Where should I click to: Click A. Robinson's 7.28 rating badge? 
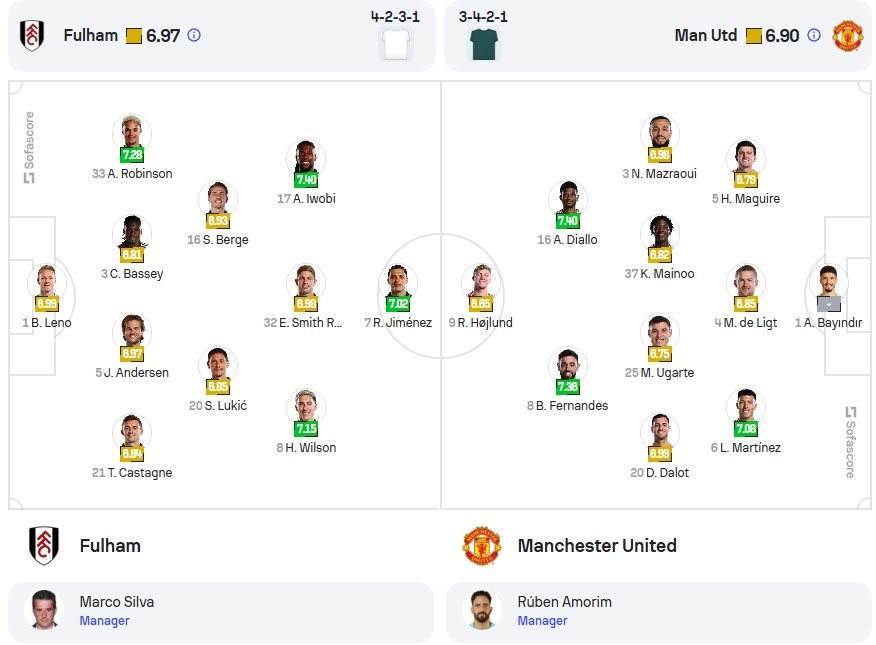click(132, 155)
